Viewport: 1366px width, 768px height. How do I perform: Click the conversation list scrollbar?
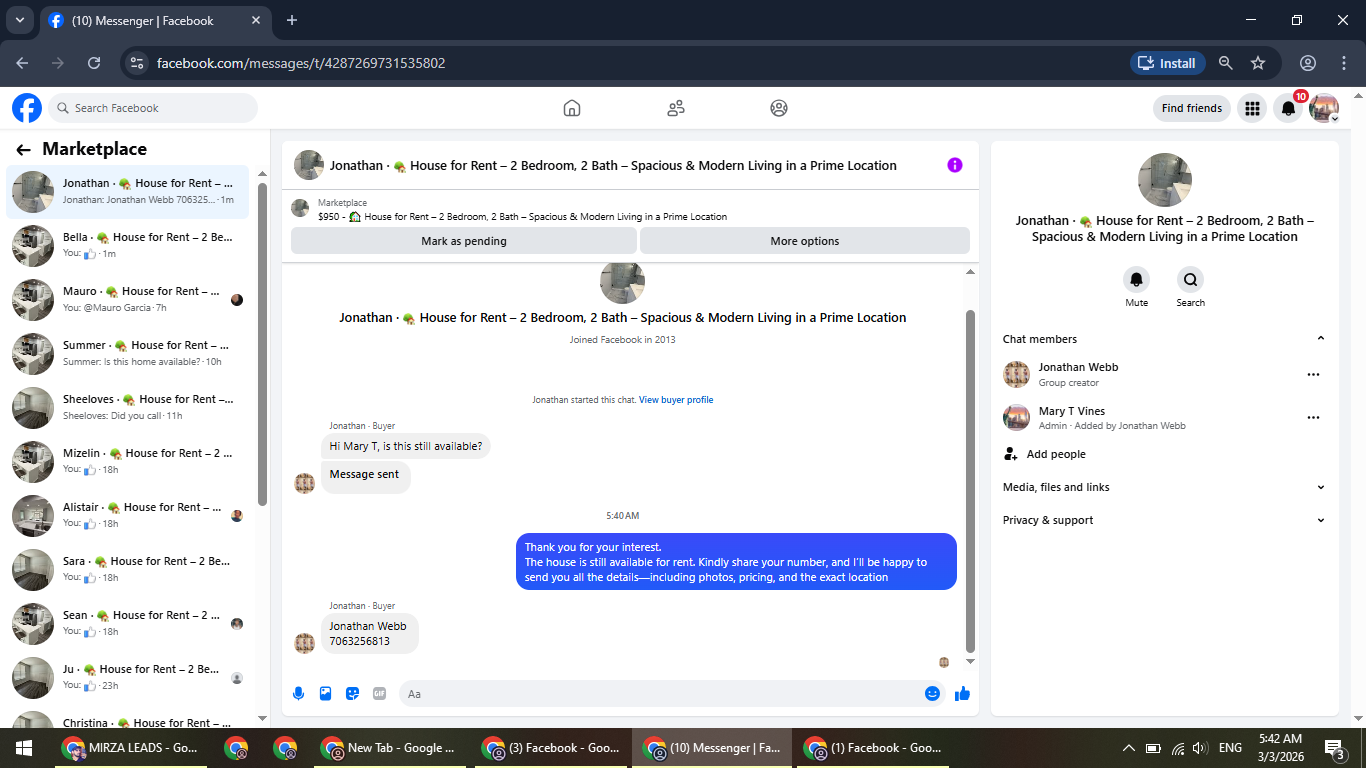262,345
